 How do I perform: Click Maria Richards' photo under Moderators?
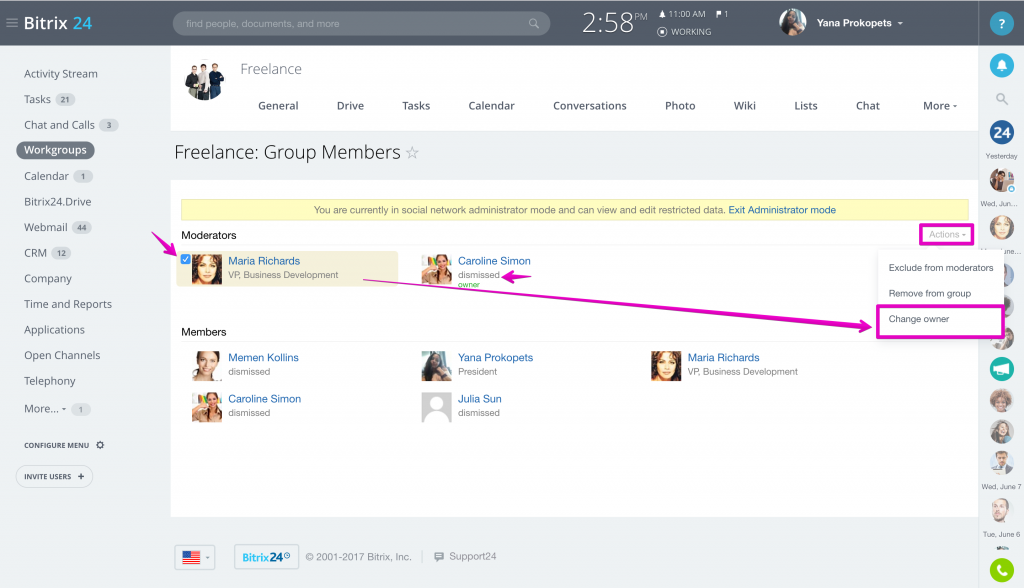[x=207, y=269]
